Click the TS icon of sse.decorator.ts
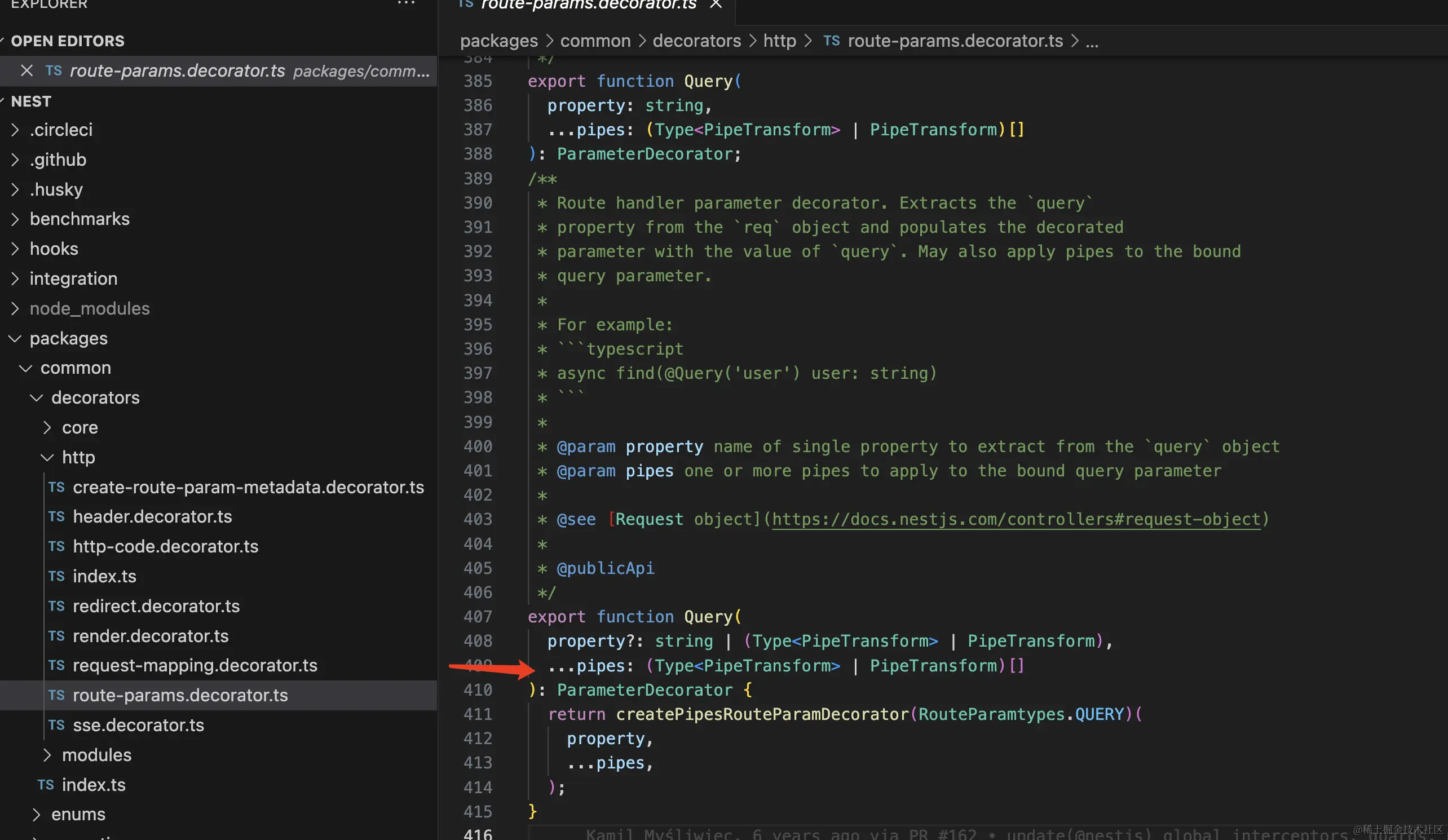Image resolution: width=1448 pixels, height=840 pixels. click(x=56, y=725)
